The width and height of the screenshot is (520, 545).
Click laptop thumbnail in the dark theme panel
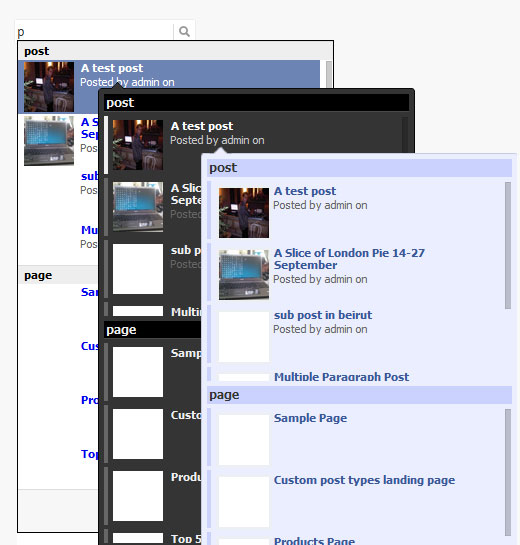(x=138, y=207)
